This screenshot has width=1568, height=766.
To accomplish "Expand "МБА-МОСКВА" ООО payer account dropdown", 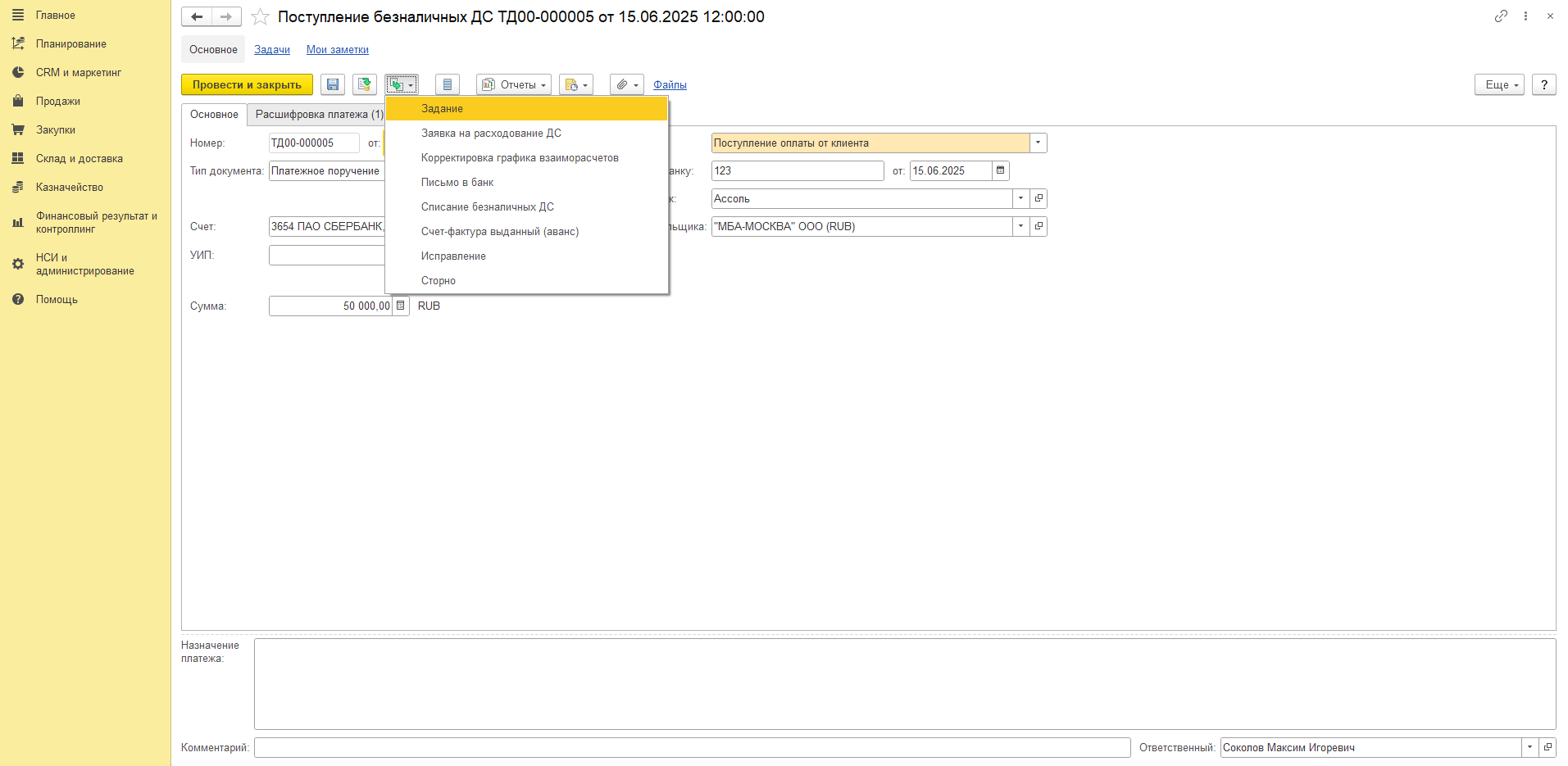I will coord(1021,226).
